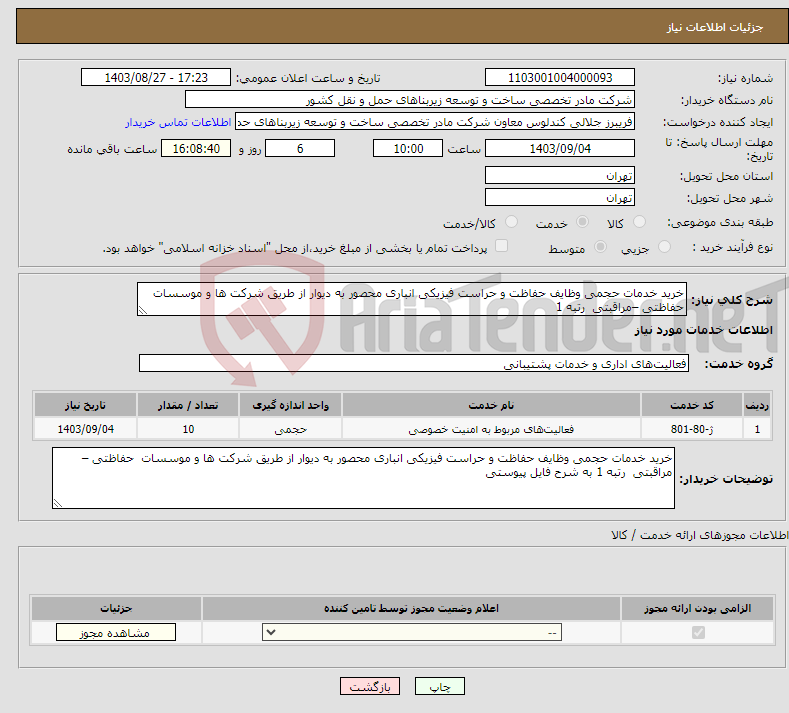Click the remaining time field 16:08:40

(x=196, y=148)
